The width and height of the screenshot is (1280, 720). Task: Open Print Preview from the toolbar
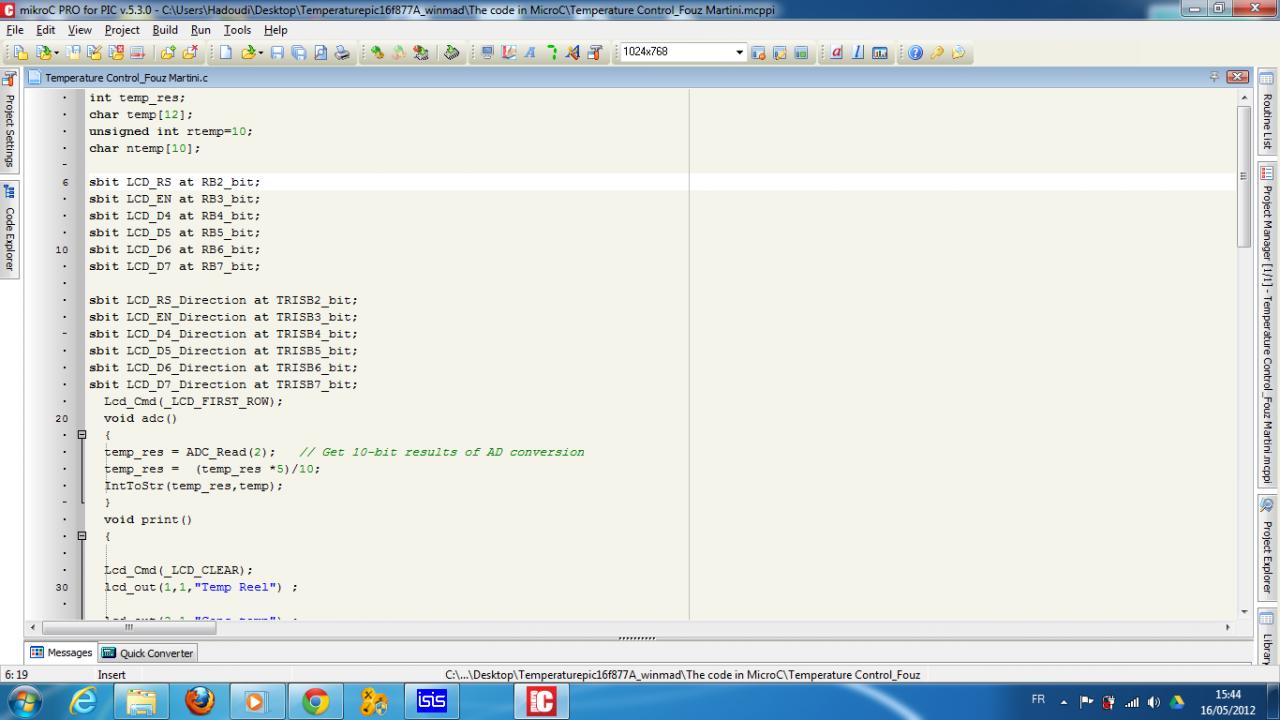[320, 52]
